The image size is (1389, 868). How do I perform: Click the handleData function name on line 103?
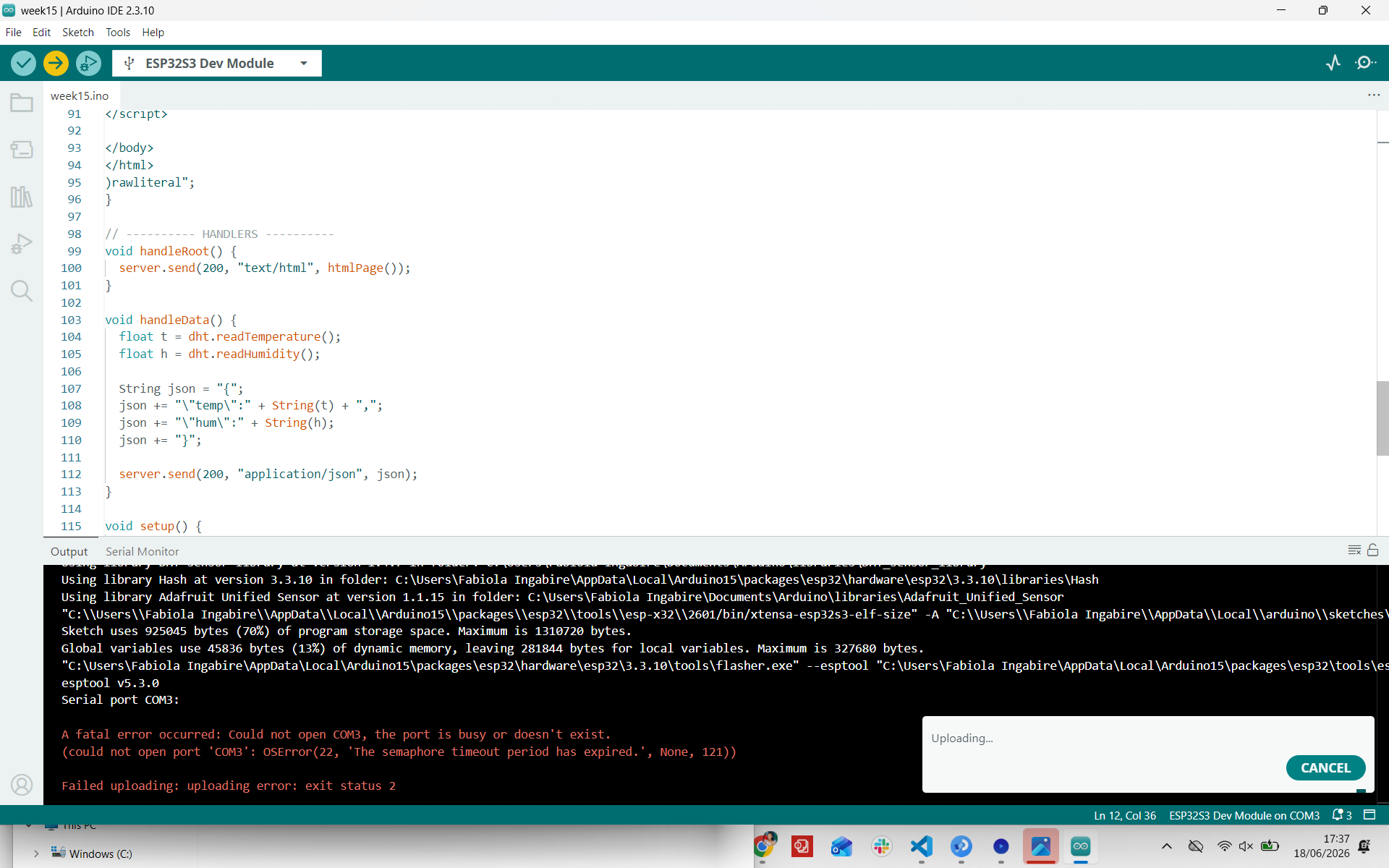174,320
